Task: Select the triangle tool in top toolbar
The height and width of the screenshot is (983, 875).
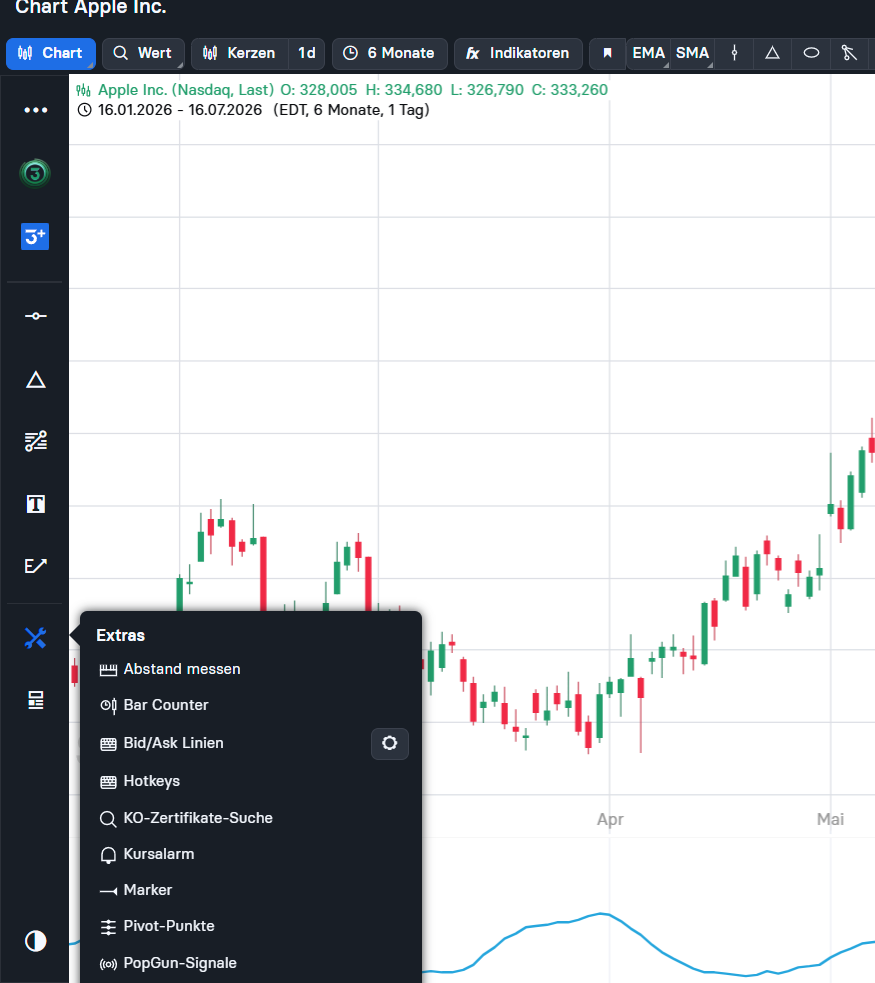Action: tap(773, 53)
